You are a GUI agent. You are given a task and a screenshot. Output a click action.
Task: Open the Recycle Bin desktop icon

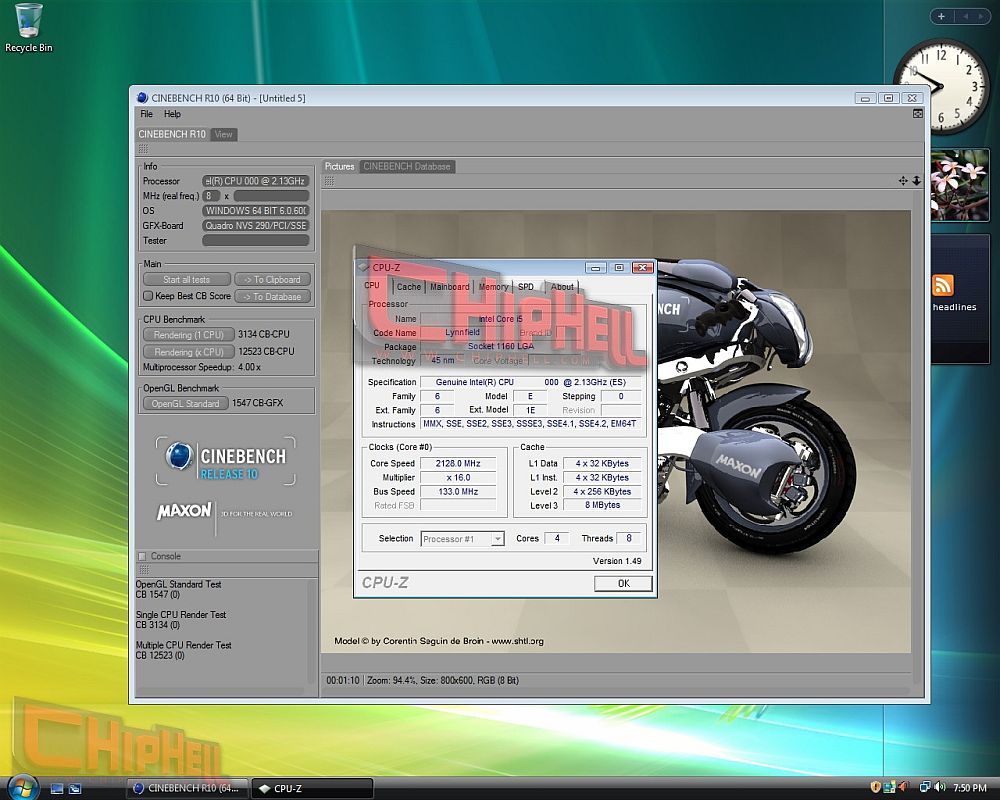click(28, 29)
